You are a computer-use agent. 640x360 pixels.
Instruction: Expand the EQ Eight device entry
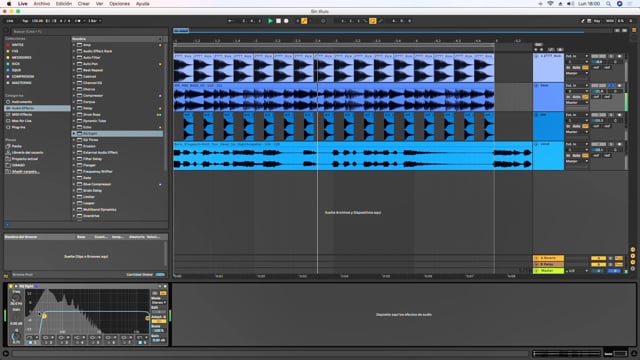point(74,133)
